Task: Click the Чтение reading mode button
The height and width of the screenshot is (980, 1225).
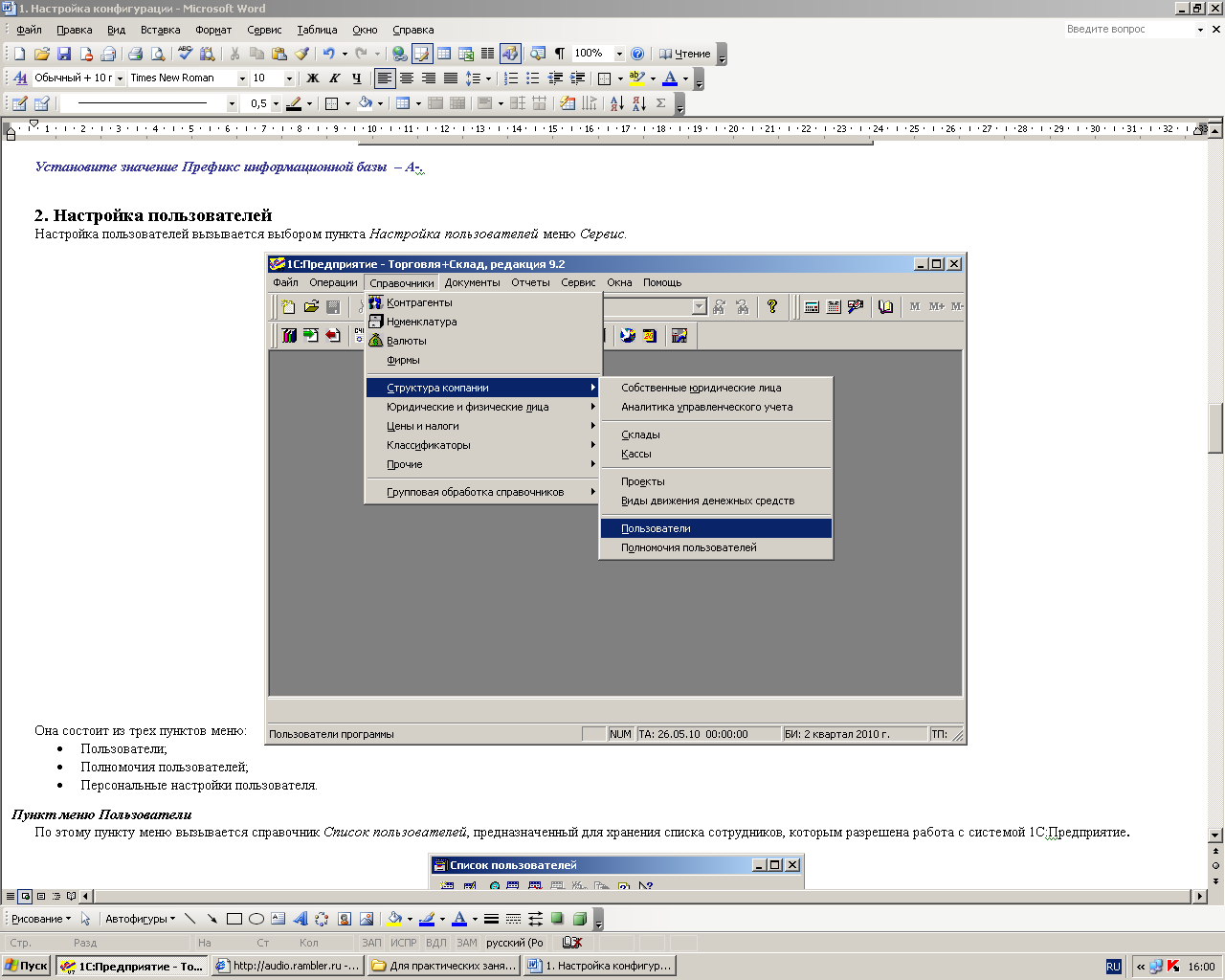Action: [x=685, y=54]
